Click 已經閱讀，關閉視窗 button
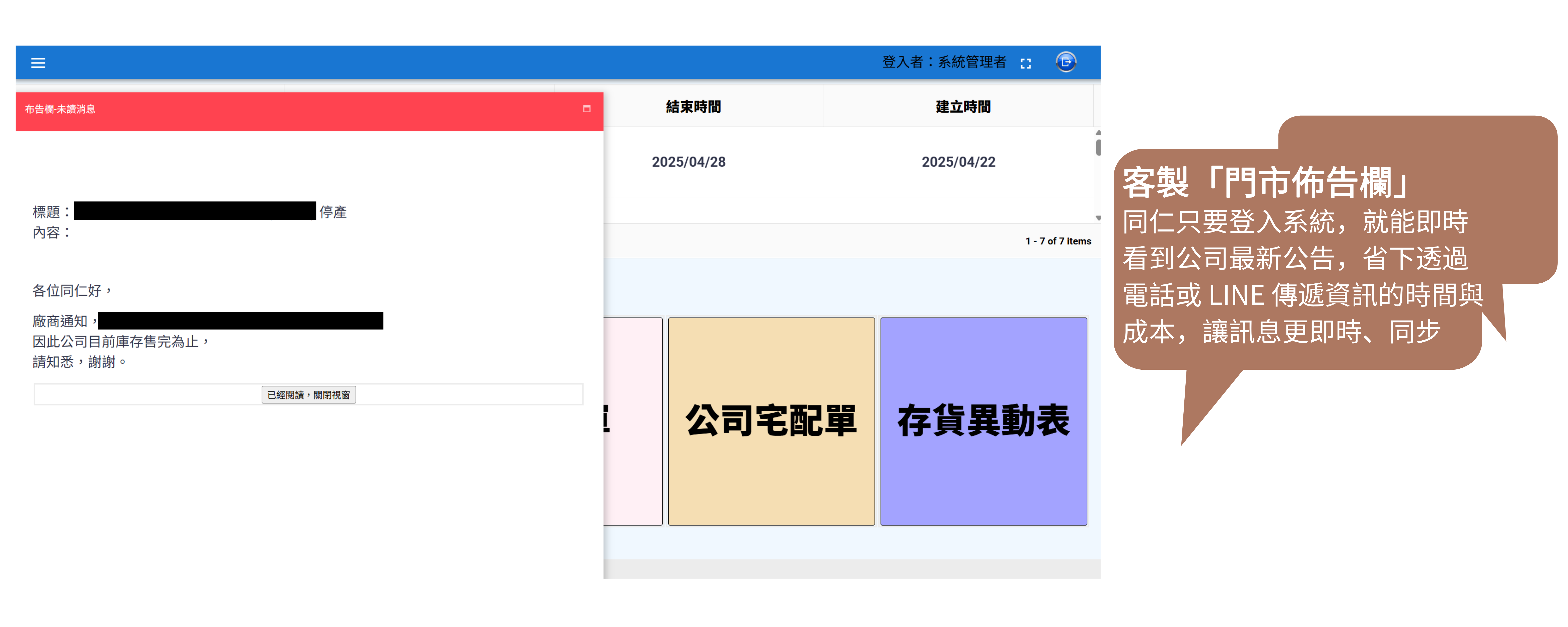The image size is (1568, 627). [x=309, y=395]
